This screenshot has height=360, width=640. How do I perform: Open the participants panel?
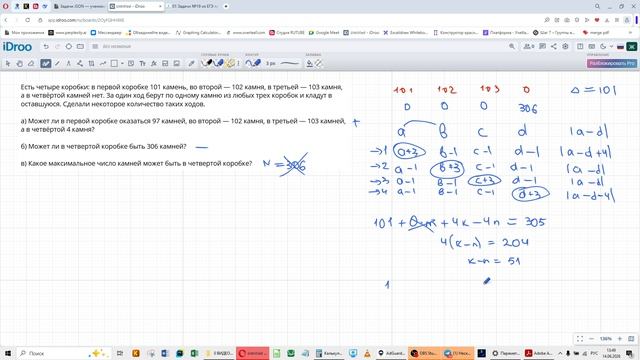pos(529,47)
